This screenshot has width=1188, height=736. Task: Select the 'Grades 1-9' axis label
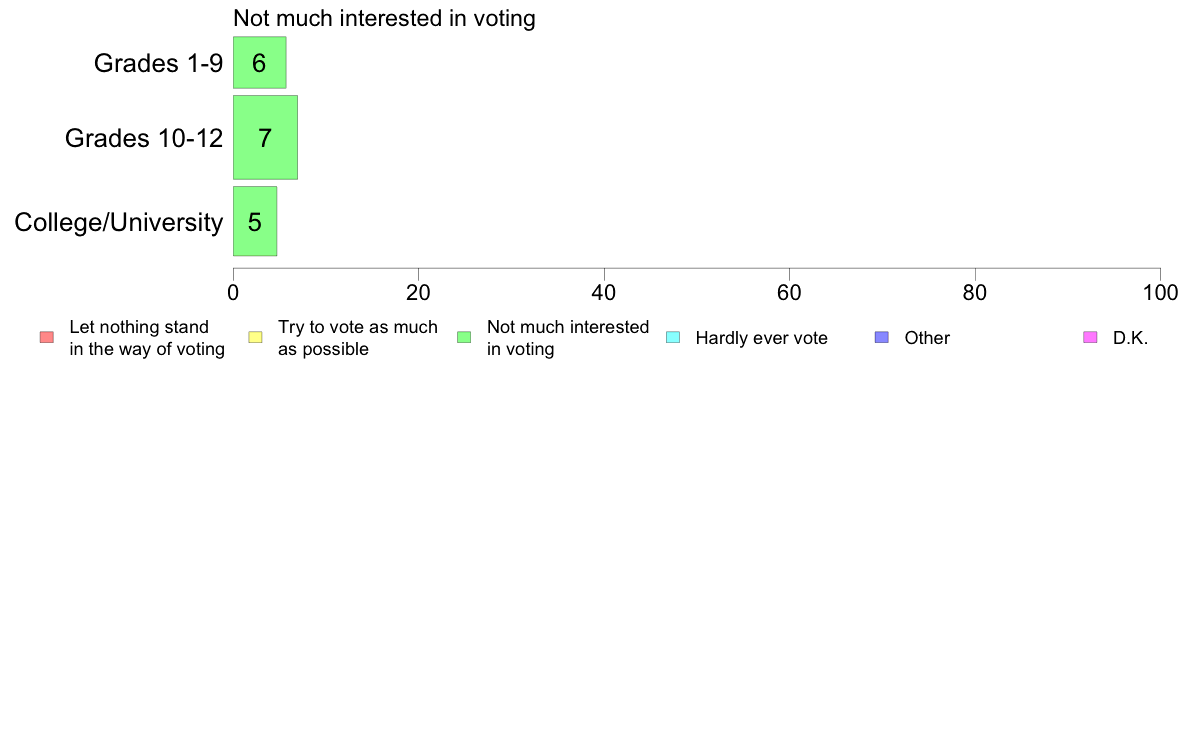pyautogui.click(x=158, y=63)
